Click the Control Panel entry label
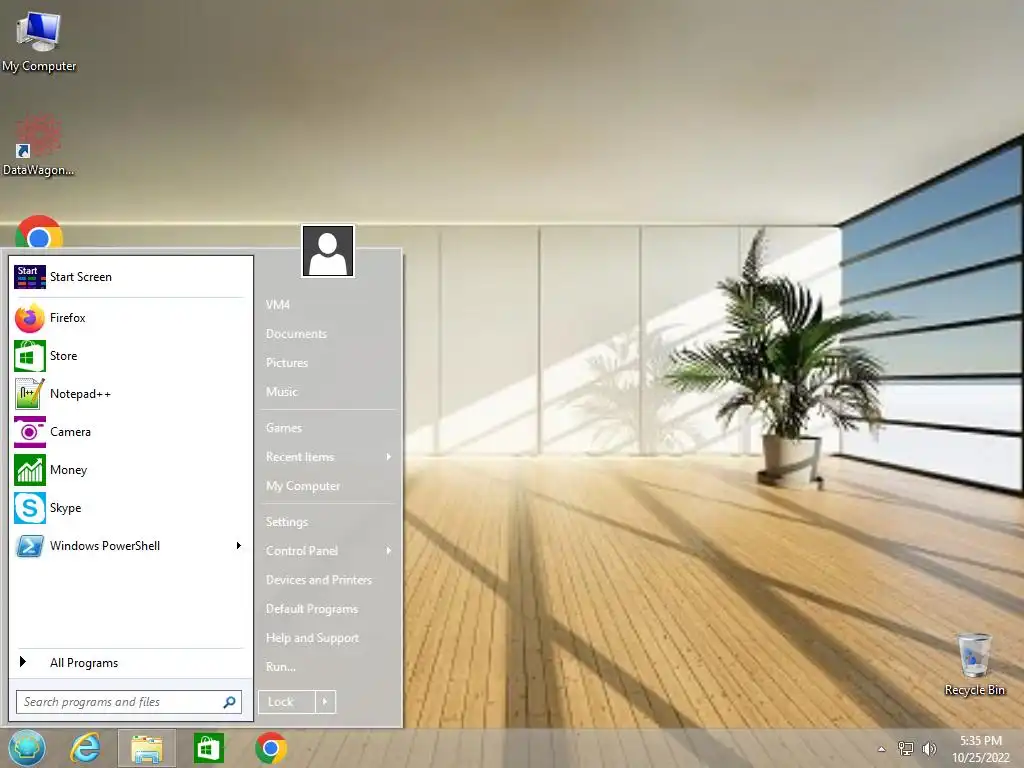The width and height of the screenshot is (1024, 768). pos(302,551)
